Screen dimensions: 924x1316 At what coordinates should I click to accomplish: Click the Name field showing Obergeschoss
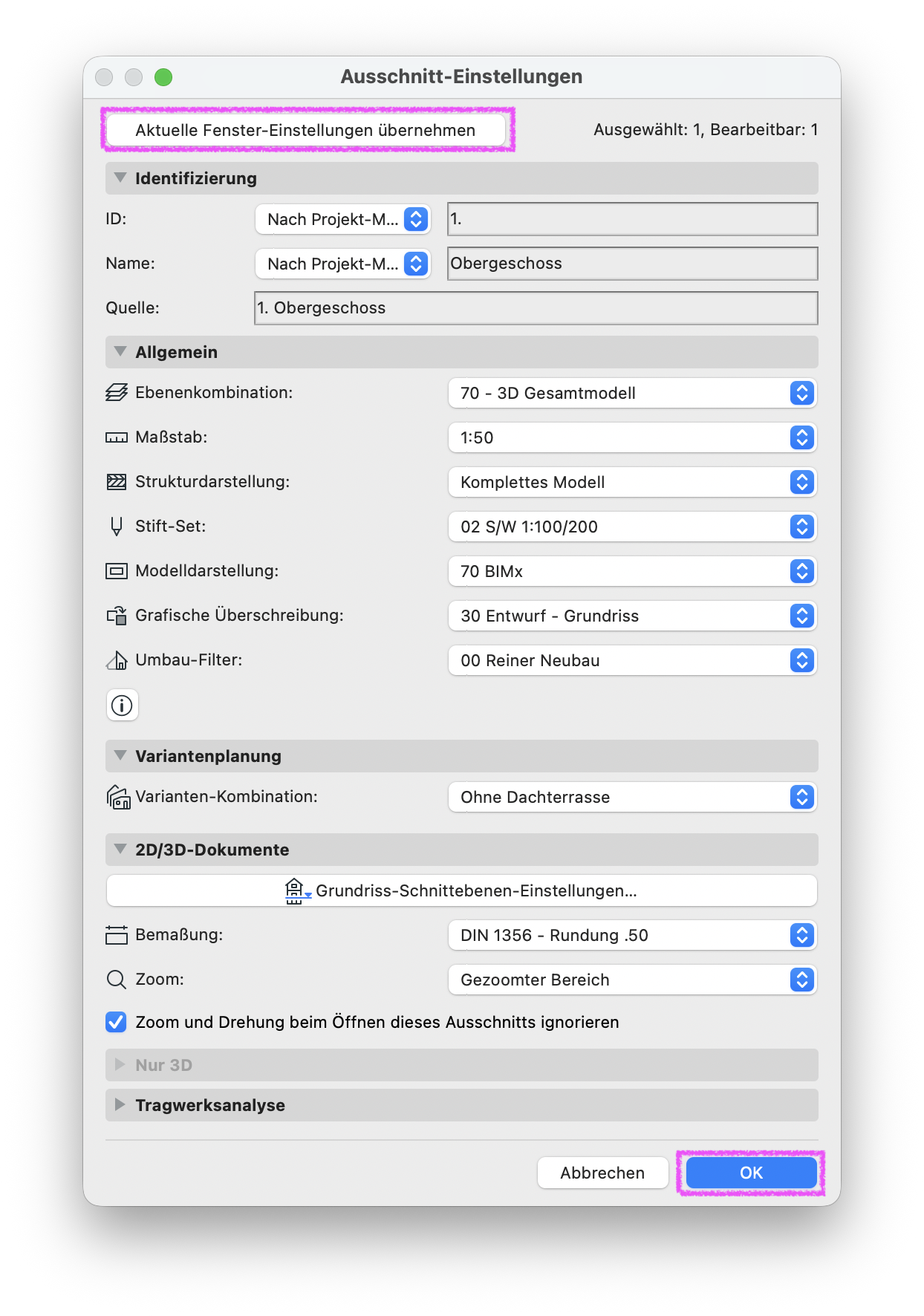(632, 264)
